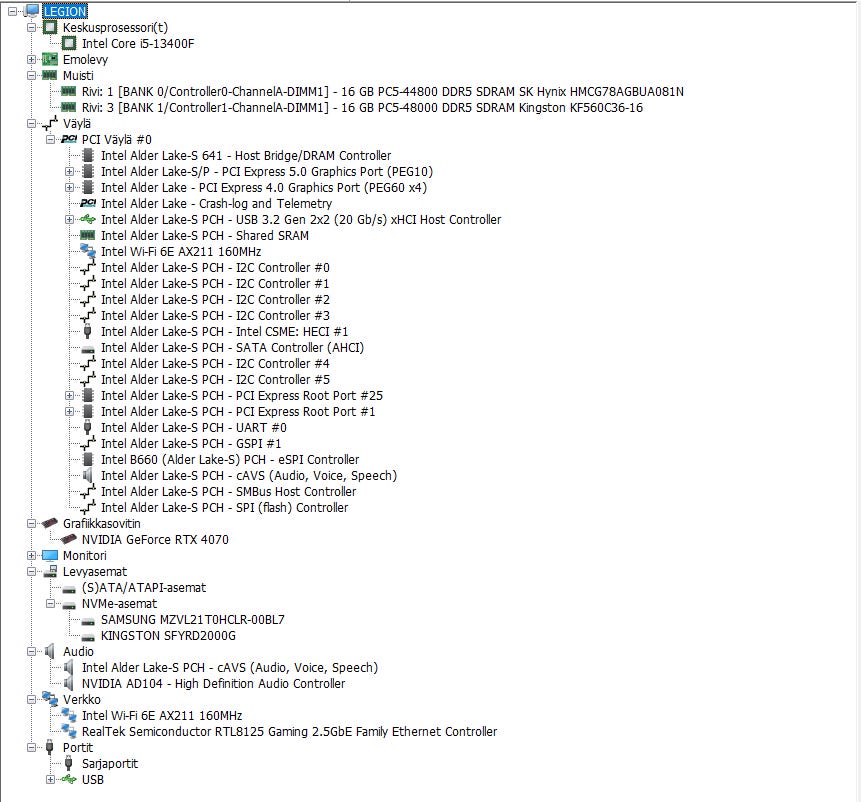Expand PCI Express Root Port #1
This screenshot has width=861, height=802.
point(69,412)
